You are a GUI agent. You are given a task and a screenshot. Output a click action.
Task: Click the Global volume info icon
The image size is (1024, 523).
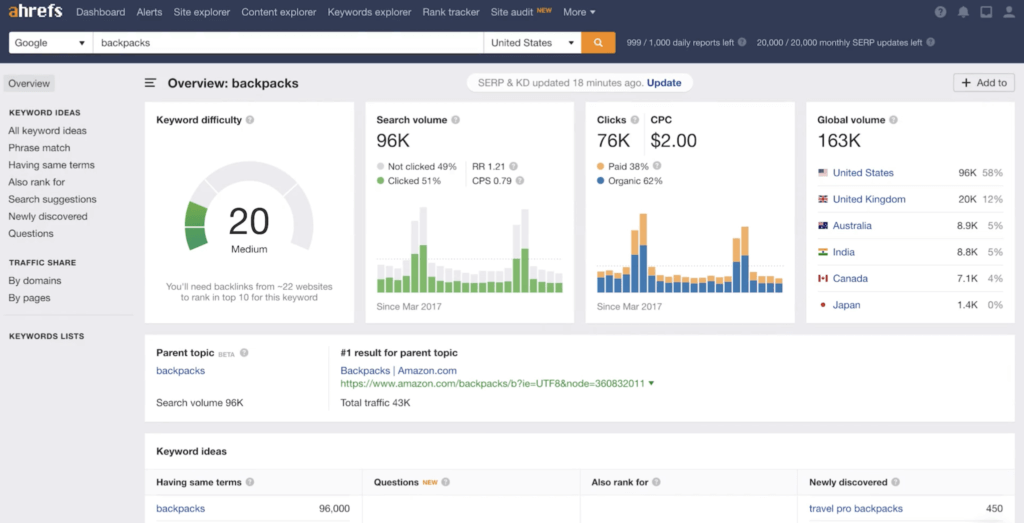tap(894, 120)
